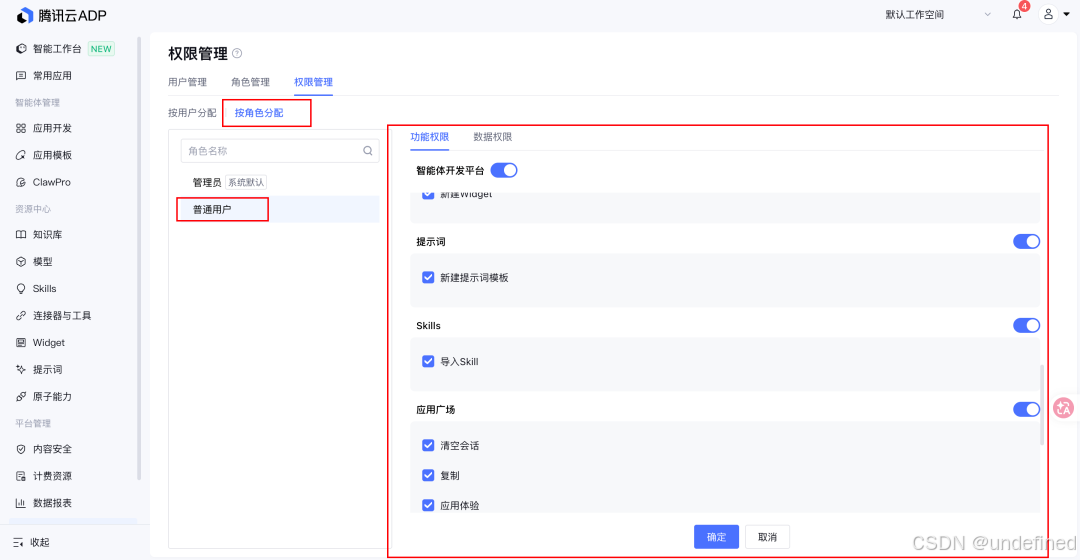The height and width of the screenshot is (560, 1080).
Task: Click the sidebar vertical scrollbar
Action: 139,258
